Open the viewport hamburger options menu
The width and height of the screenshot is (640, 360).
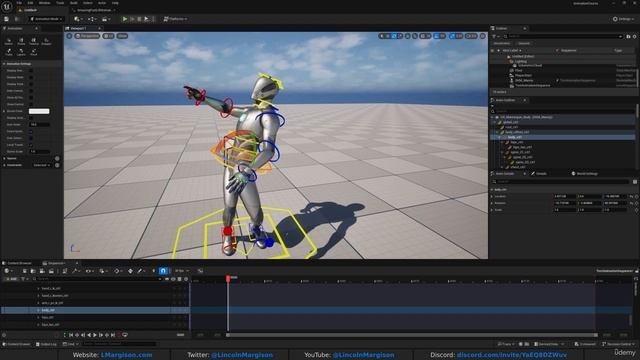pos(69,36)
